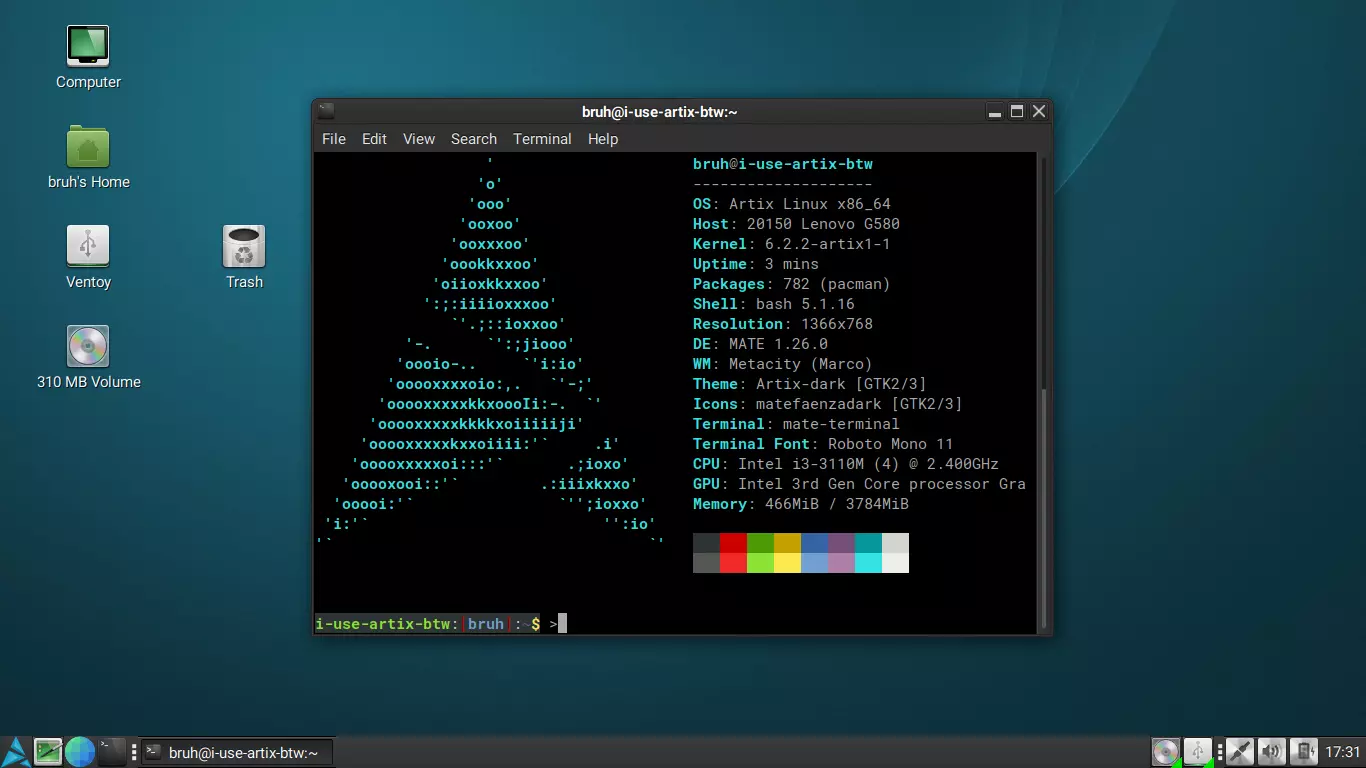Expand the Search menu in terminal
Screen dimensions: 1366x768
pyautogui.click(x=473, y=139)
